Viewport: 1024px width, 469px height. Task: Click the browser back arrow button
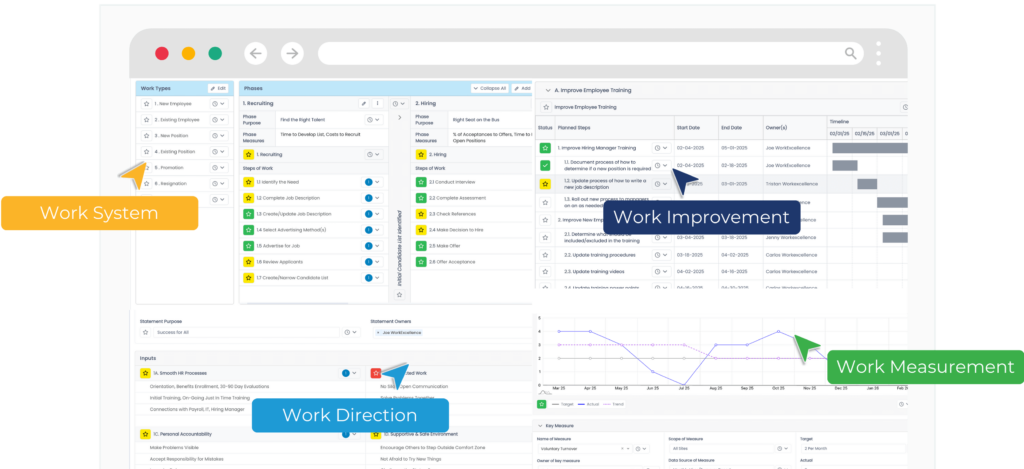coord(256,54)
